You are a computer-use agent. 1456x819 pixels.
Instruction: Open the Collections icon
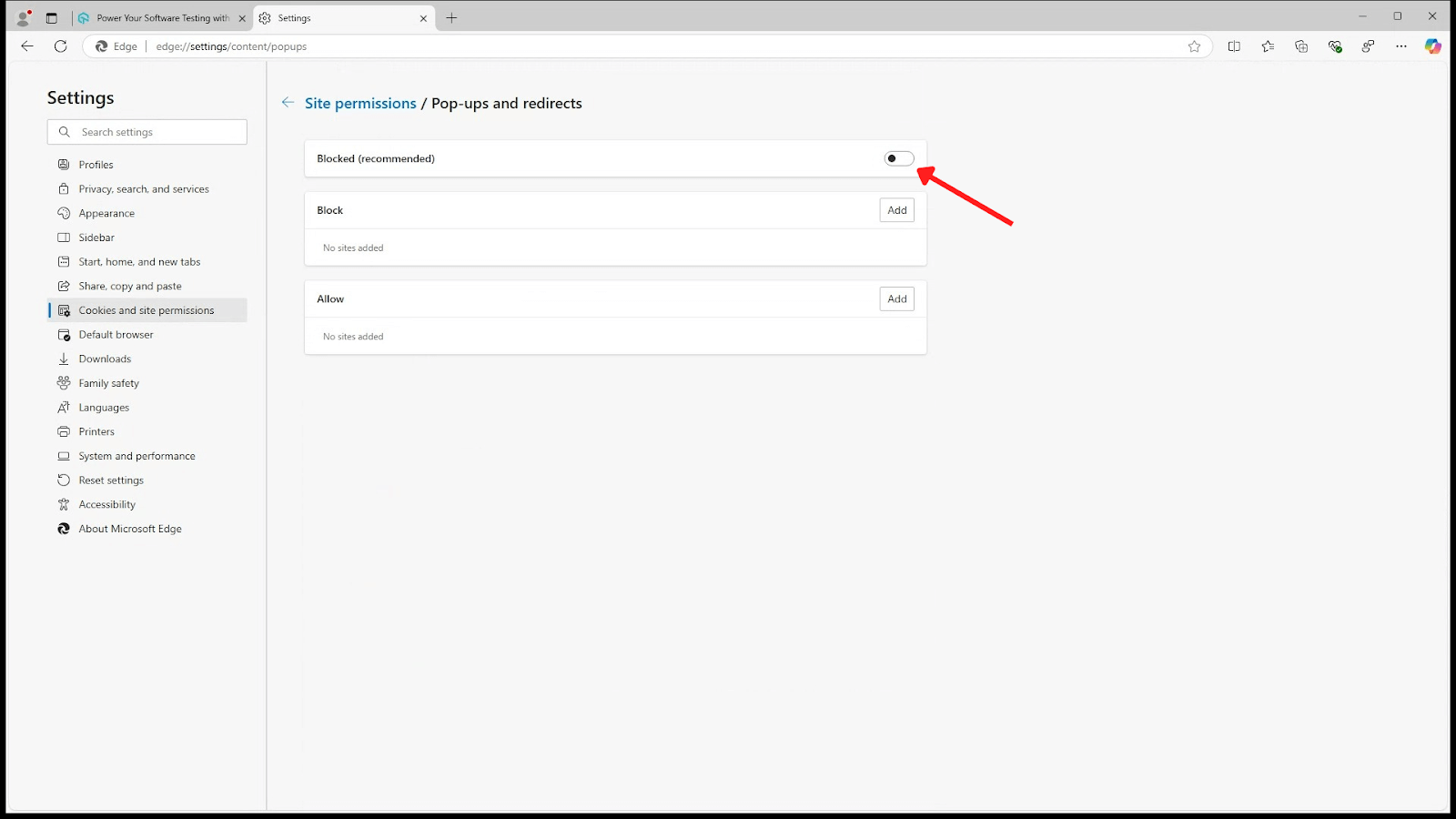pyautogui.click(x=1301, y=46)
